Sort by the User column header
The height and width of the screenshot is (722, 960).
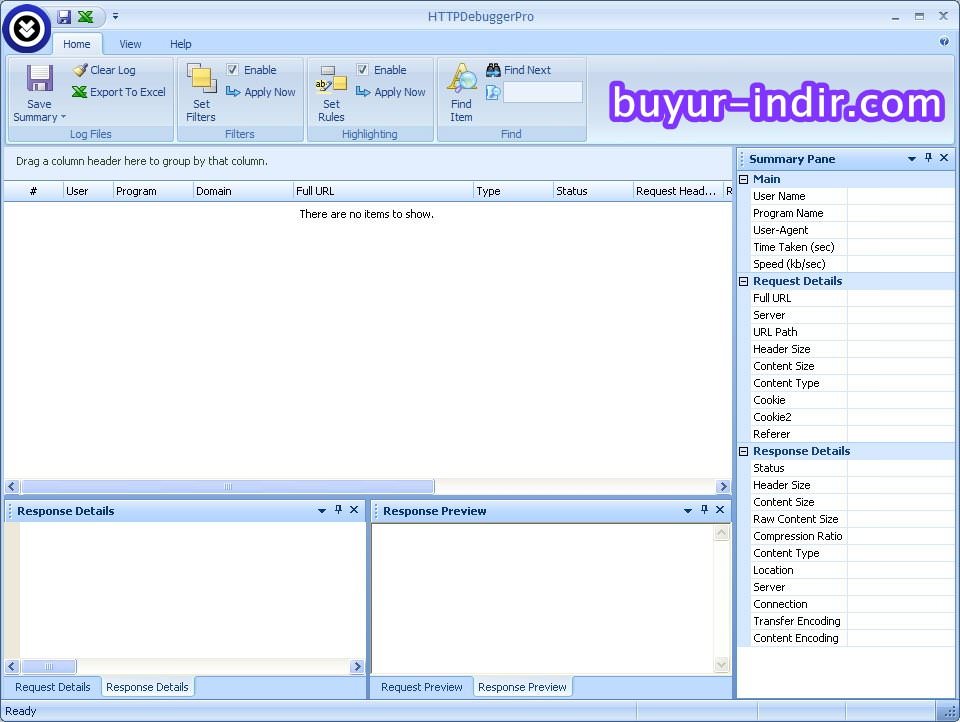pos(88,191)
